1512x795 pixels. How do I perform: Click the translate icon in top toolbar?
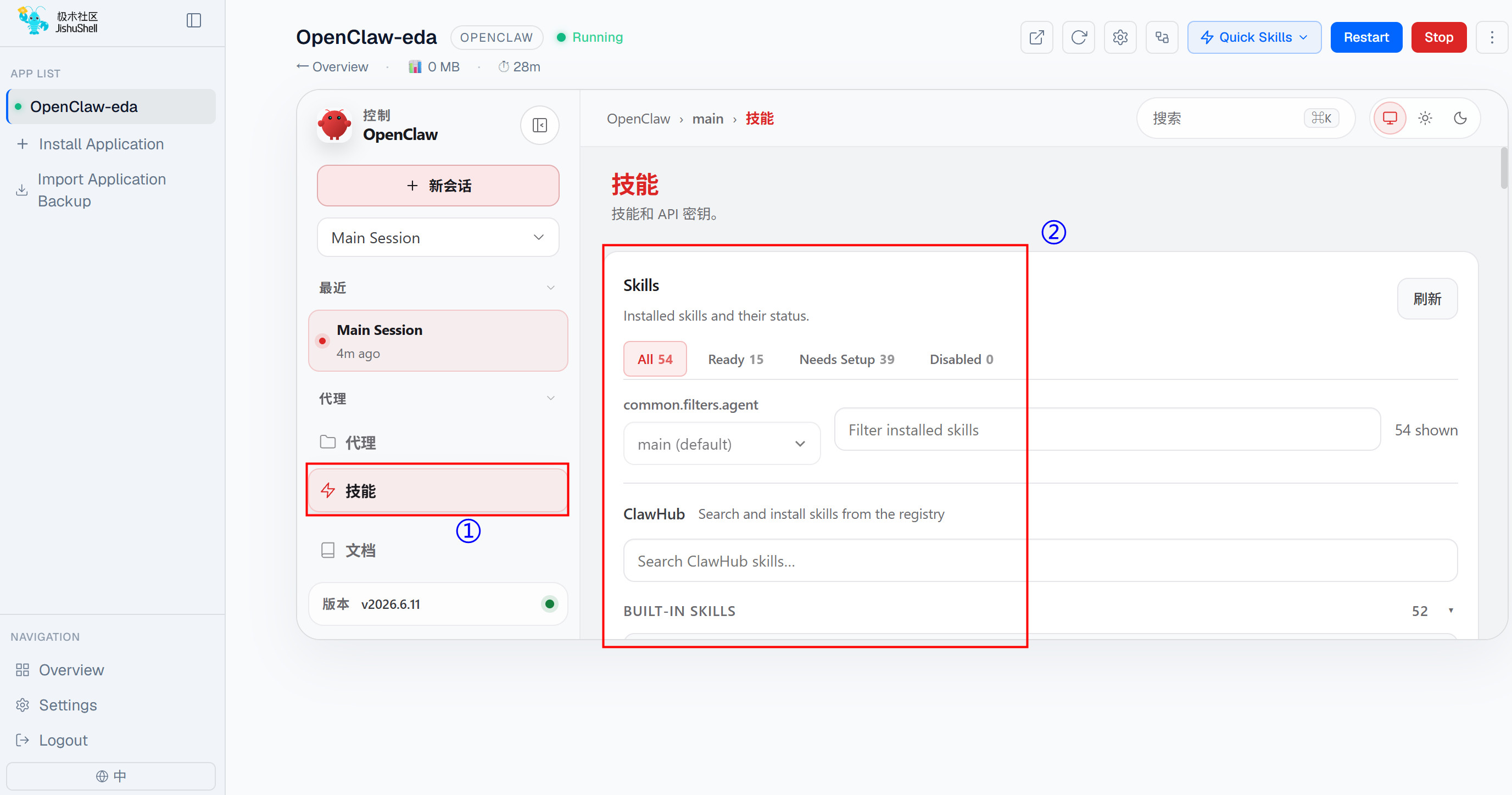1162,37
